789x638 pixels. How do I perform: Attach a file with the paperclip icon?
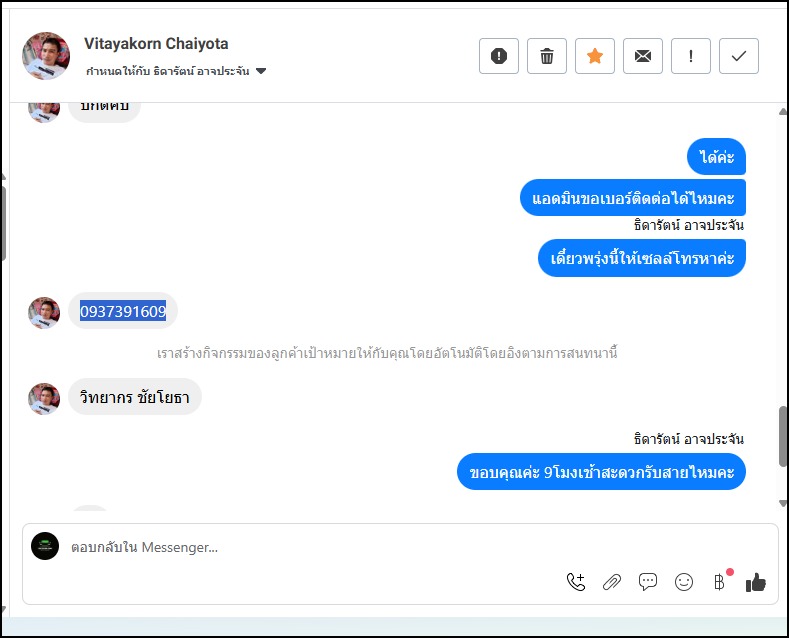pyautogui.click(x=612, y=582)
